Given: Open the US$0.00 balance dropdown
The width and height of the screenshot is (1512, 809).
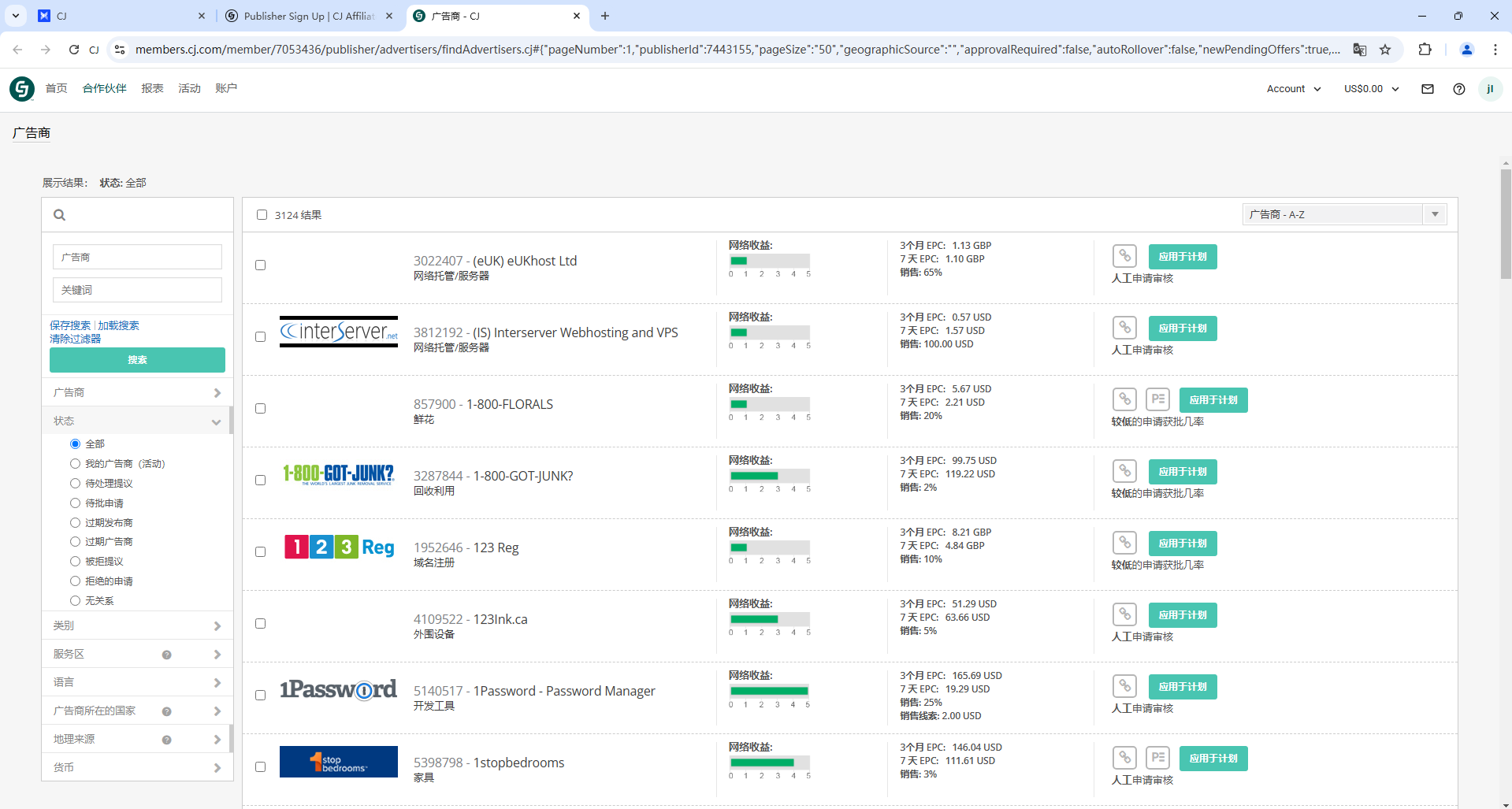Looking at the screenshot, I should 1372,89.
